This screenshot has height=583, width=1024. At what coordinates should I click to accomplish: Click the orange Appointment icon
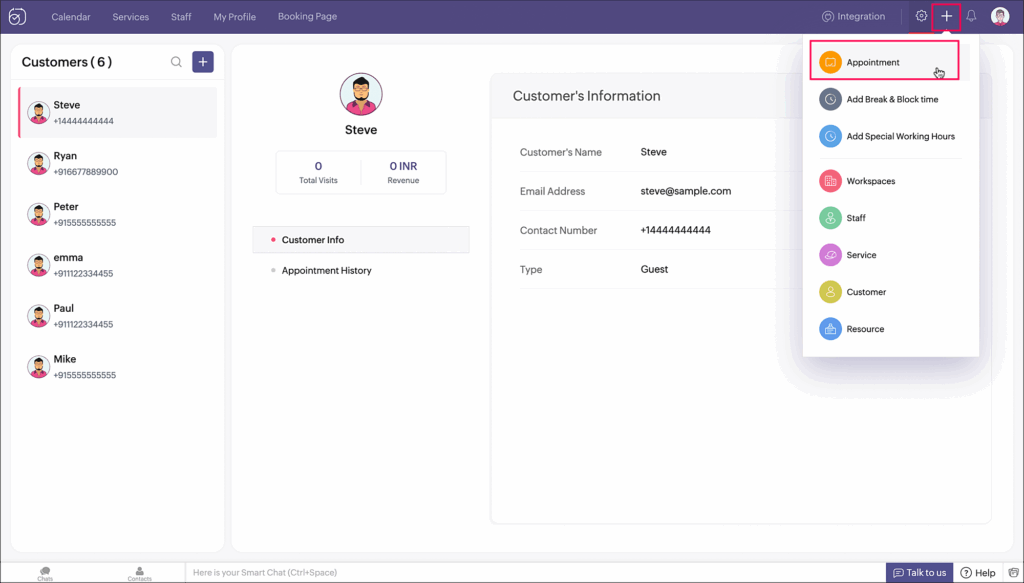(x=830, y=63)
